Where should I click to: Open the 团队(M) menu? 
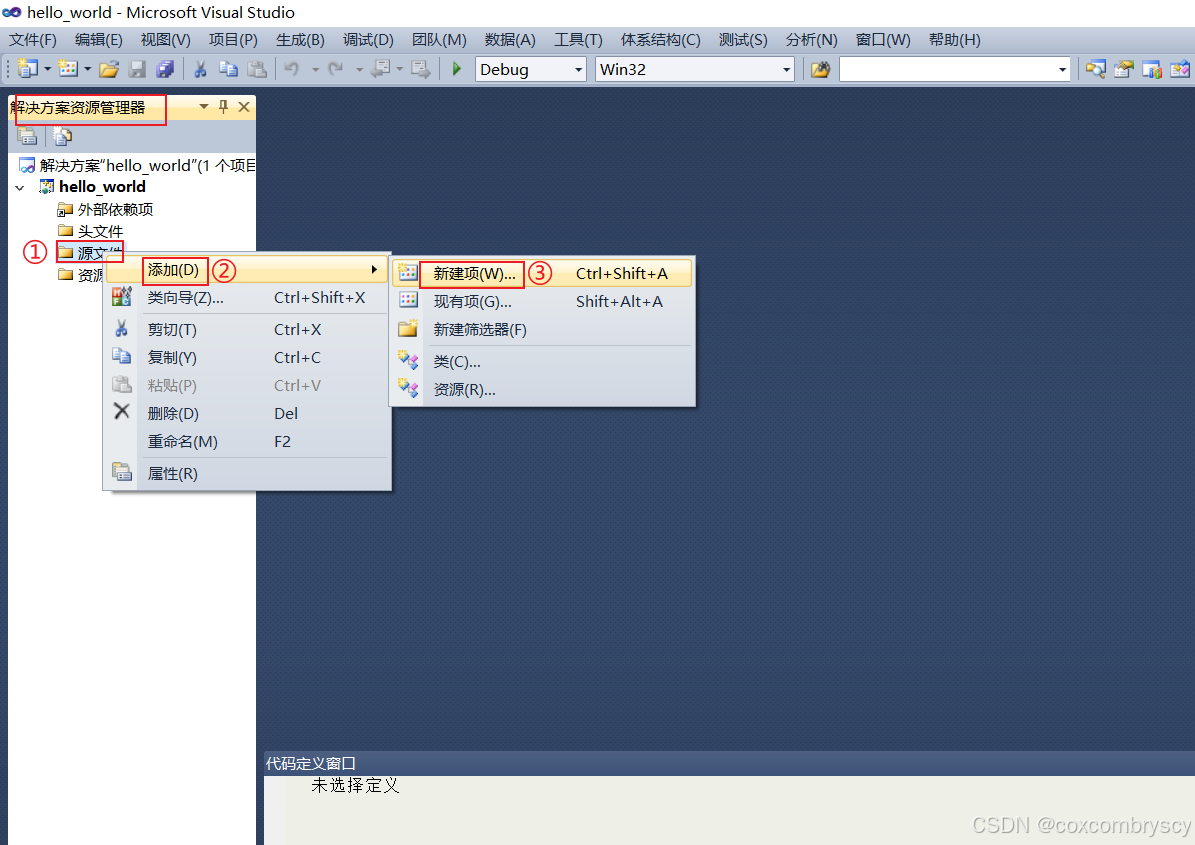[439, 40]
